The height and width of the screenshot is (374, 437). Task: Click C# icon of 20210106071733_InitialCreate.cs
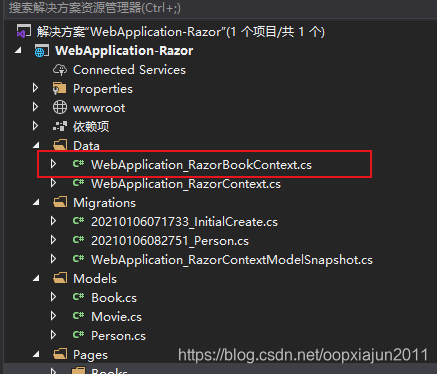pyautogui.click(x=78, y=221)
